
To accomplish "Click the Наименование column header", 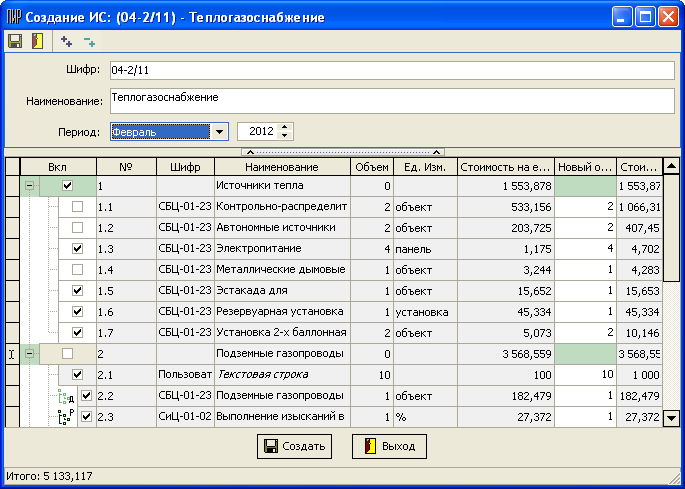I will (281, 166).
